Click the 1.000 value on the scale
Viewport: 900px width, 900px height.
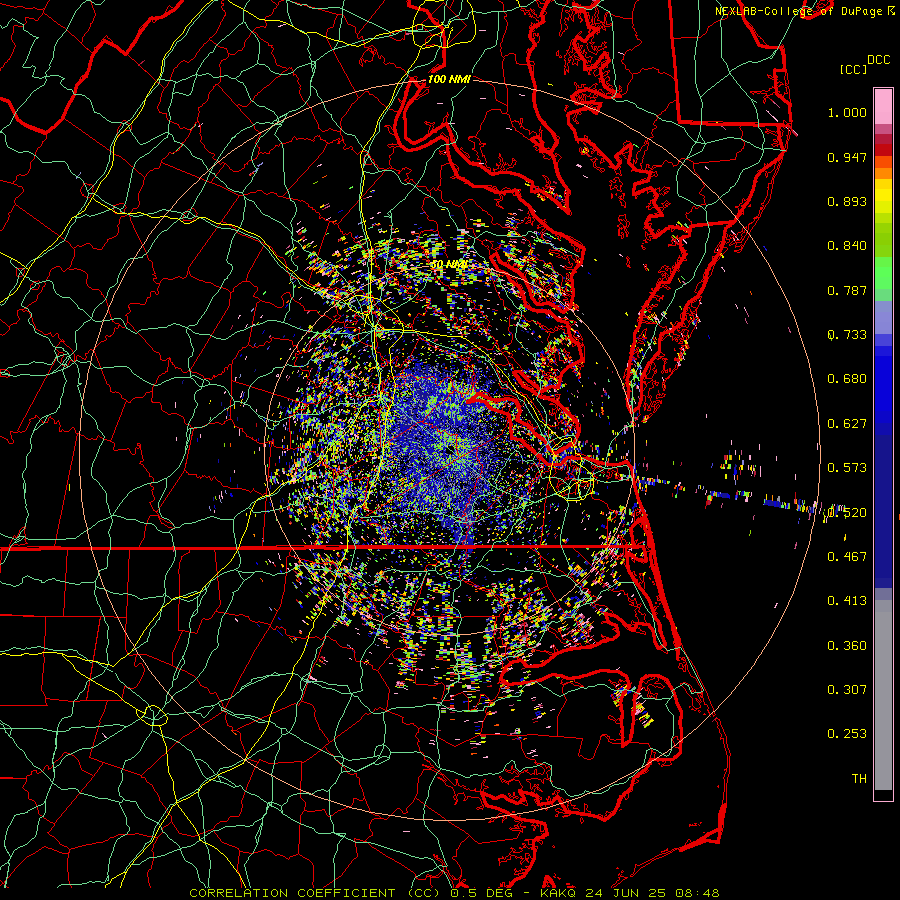[x=847, y=112]
